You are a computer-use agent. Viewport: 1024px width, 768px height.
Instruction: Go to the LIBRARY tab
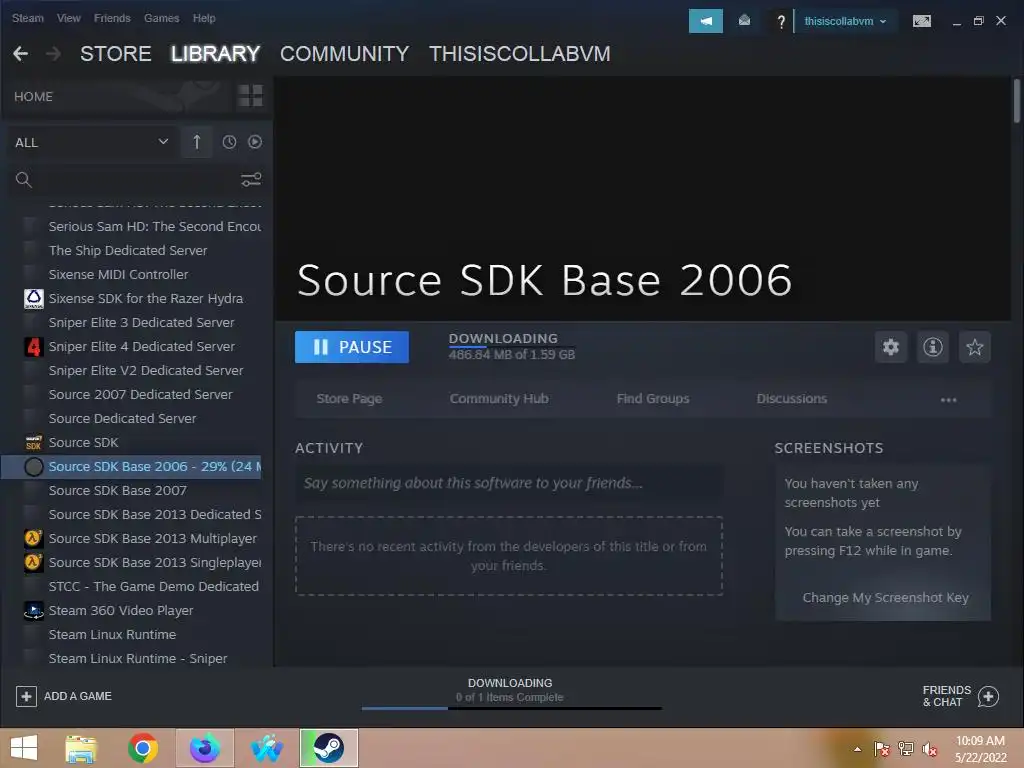pos(216,54)
